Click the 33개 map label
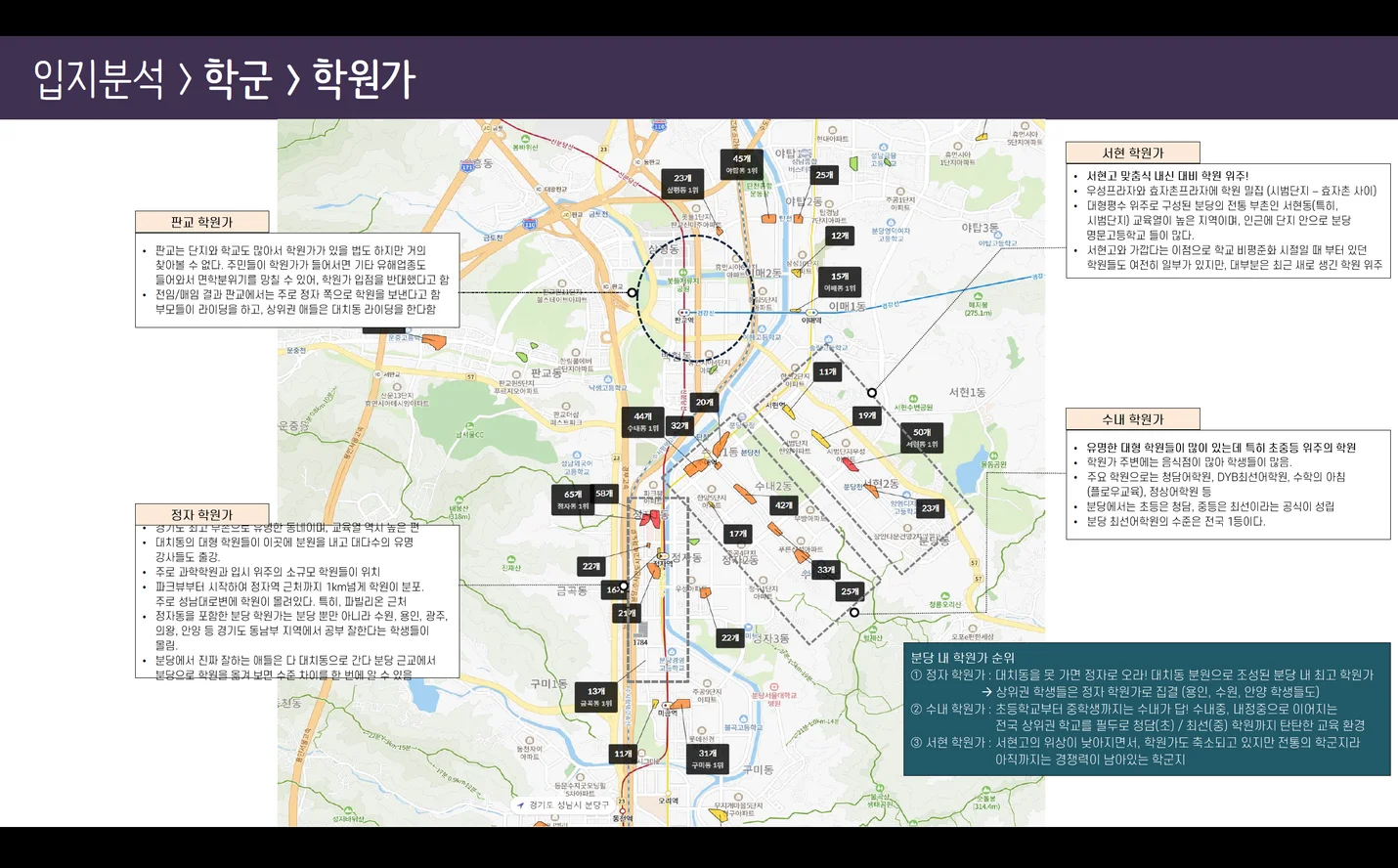Image resolution: width=1398 pixels, height=868 pixels. 826,569
